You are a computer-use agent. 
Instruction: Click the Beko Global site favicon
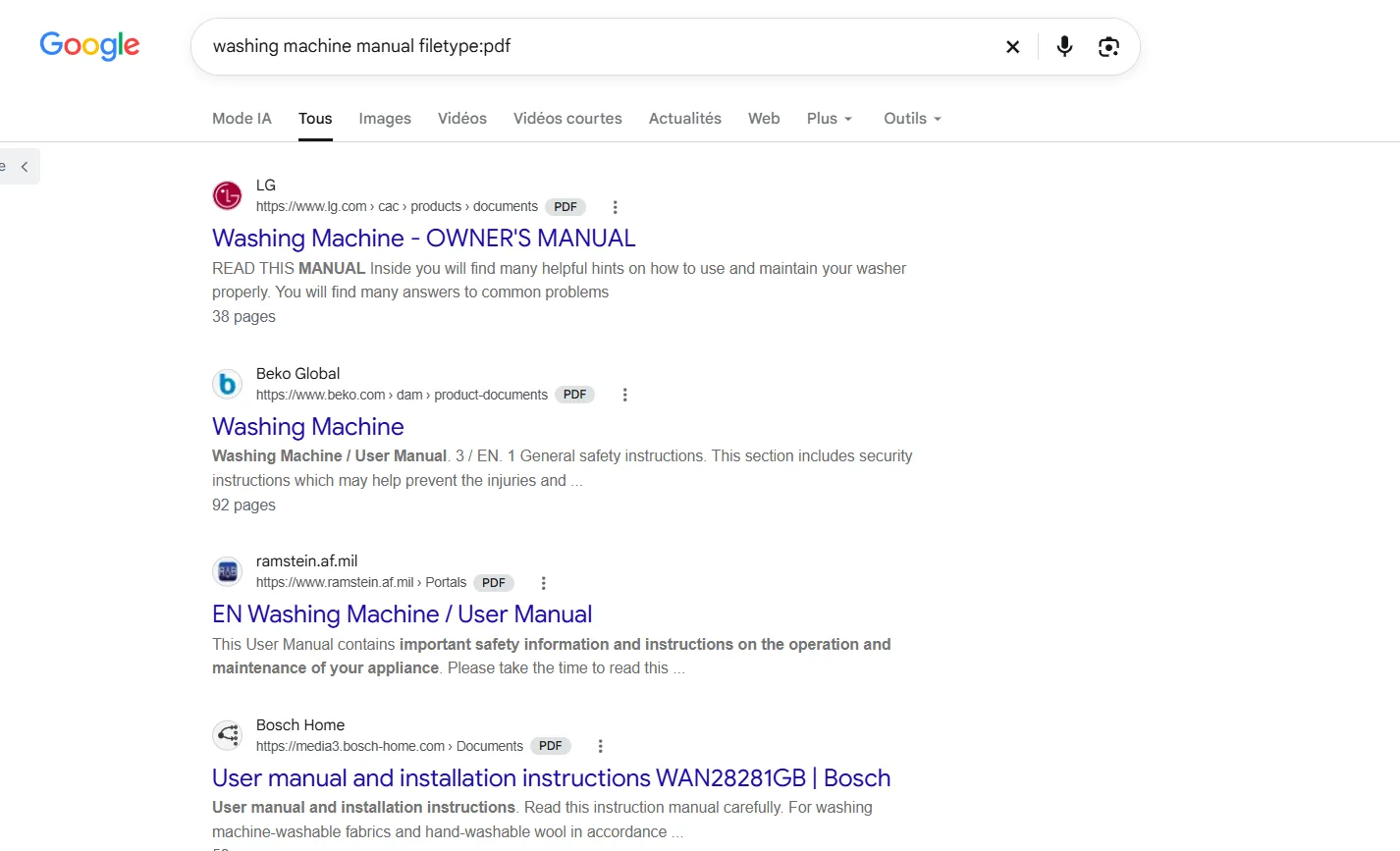coord(228,384)
